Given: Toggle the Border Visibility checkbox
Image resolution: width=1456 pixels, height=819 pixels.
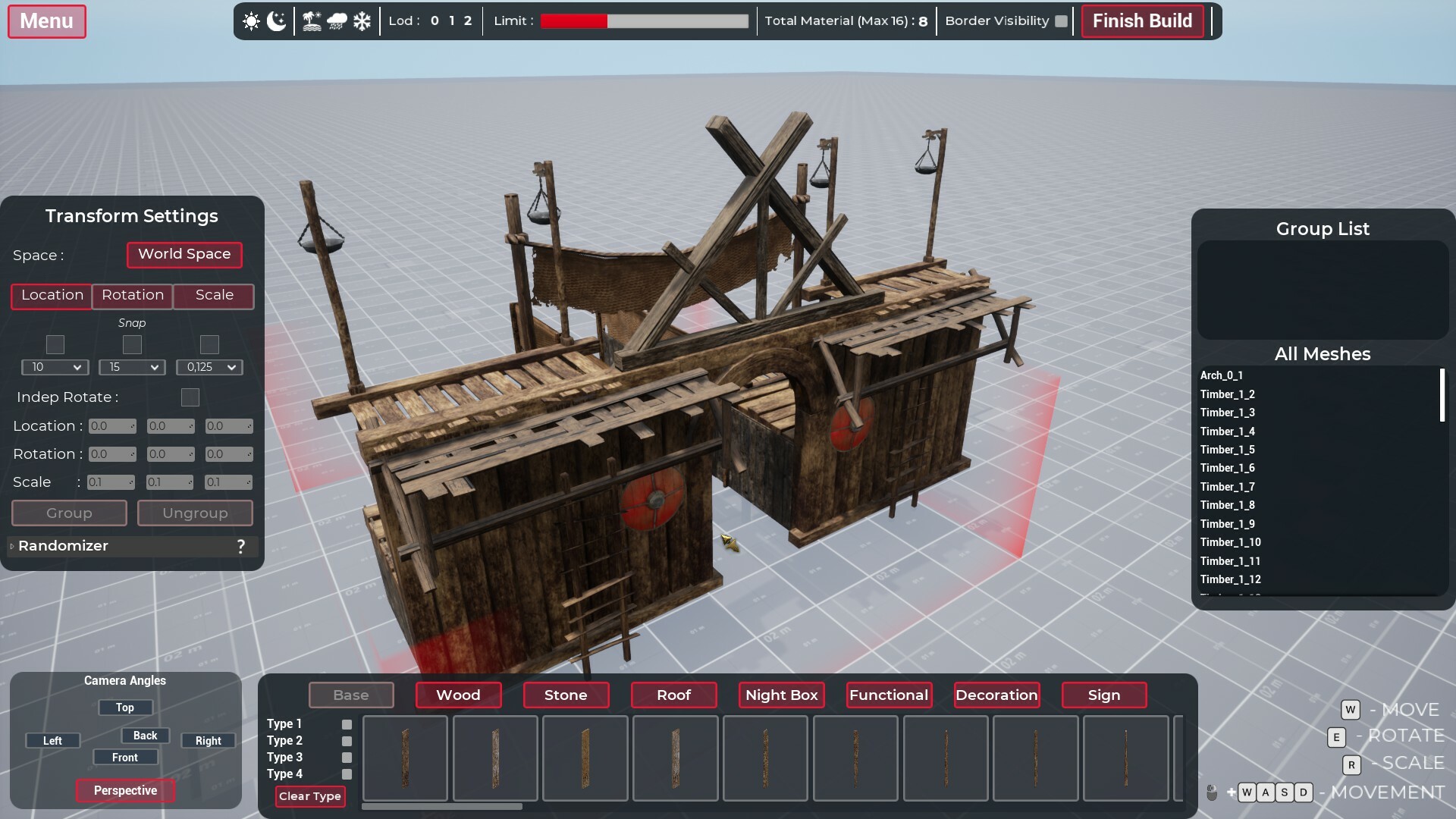Looking at the screenshot, I should pos(1061,21).
